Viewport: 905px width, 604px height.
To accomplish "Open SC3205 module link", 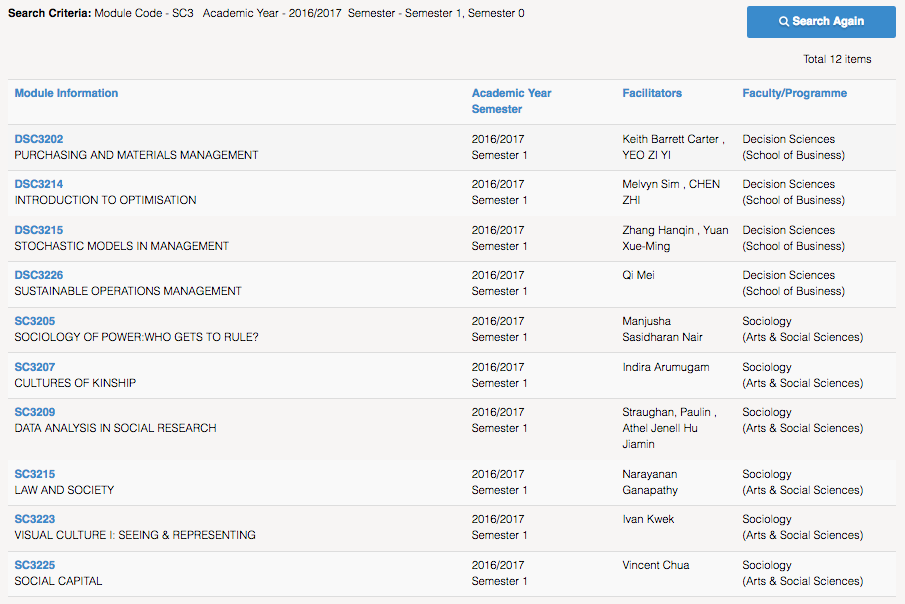I will pos(35,321).
